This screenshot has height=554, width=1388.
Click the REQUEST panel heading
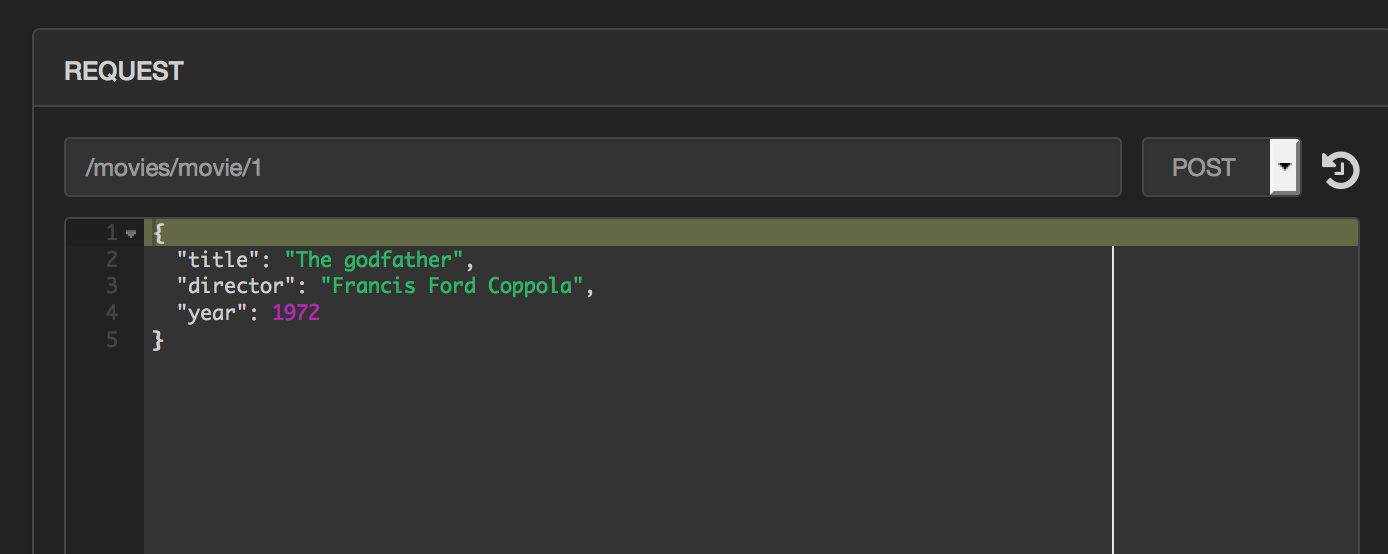124,71
